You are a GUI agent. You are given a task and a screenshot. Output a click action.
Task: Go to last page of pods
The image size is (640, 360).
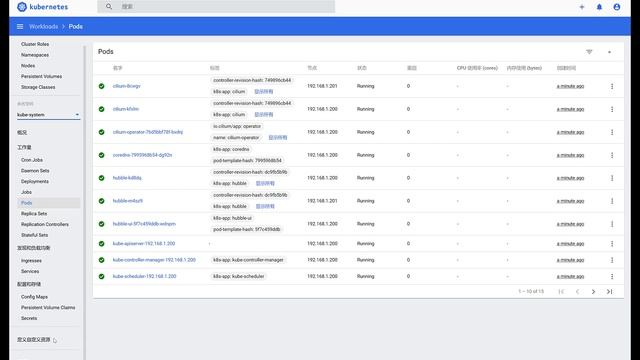click(x=609, y=291)
